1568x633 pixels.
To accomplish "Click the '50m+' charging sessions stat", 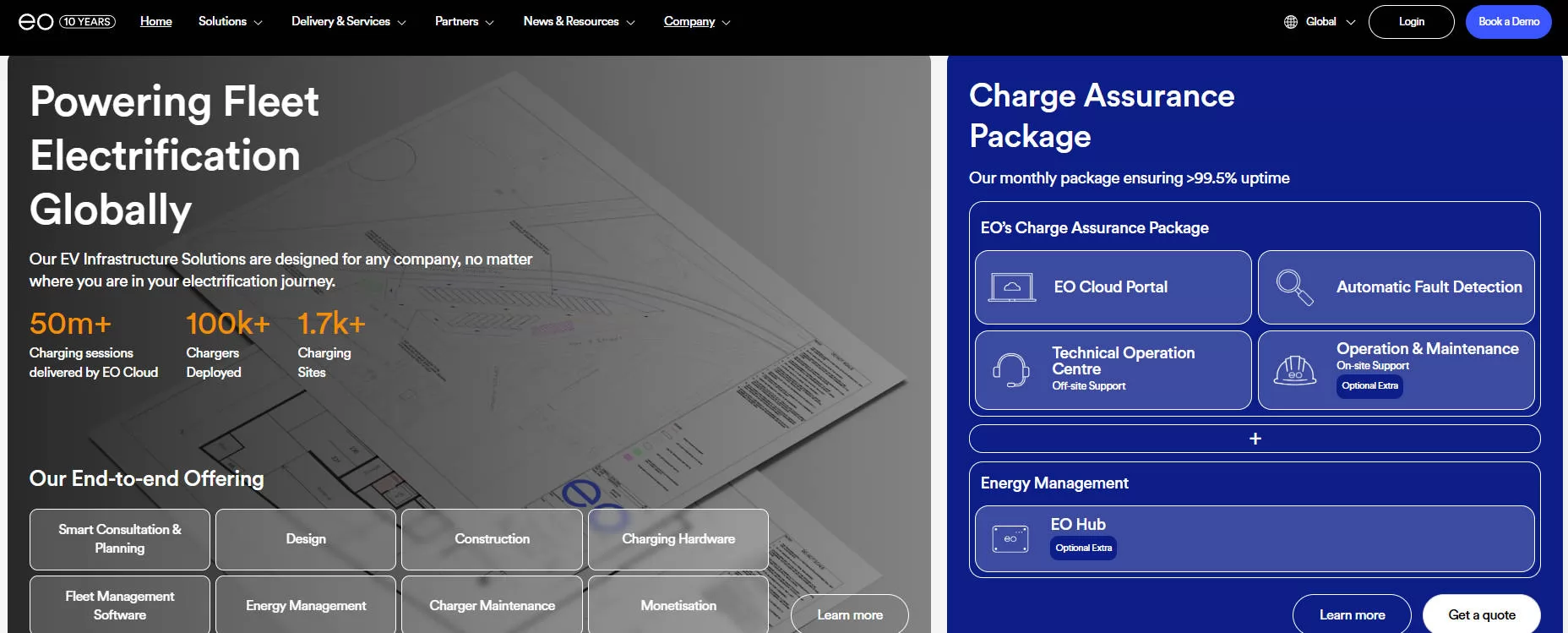I will (70, 324).
